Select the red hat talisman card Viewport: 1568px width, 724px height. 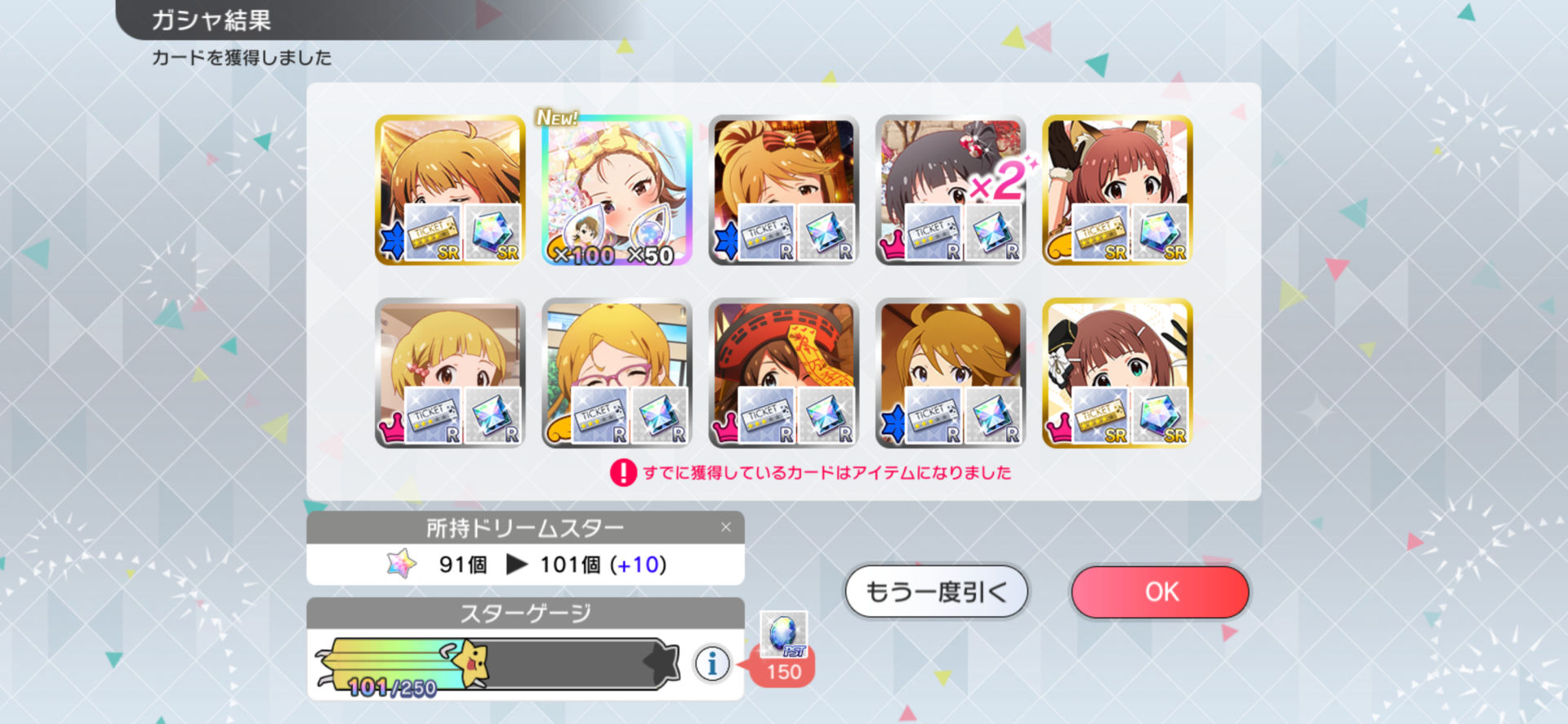coord(784,373)
